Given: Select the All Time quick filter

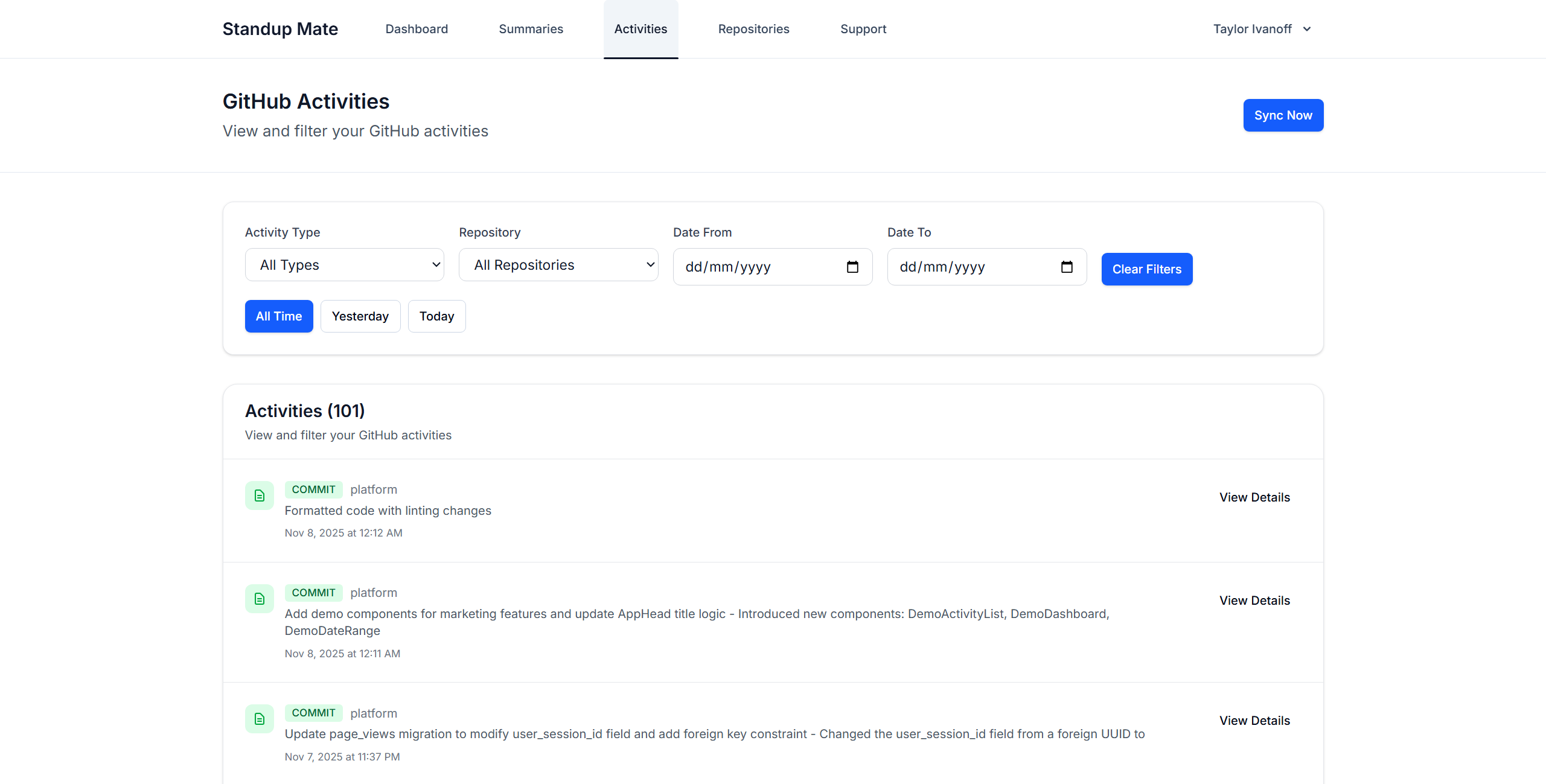Looking at the screenshot, I should point(278,316).
